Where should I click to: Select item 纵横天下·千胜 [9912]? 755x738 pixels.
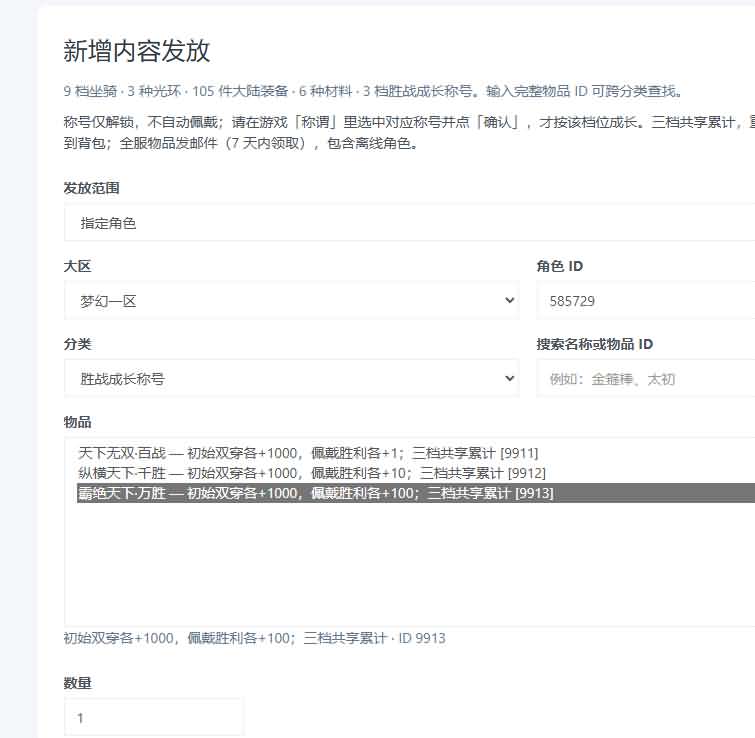[416, 473]
